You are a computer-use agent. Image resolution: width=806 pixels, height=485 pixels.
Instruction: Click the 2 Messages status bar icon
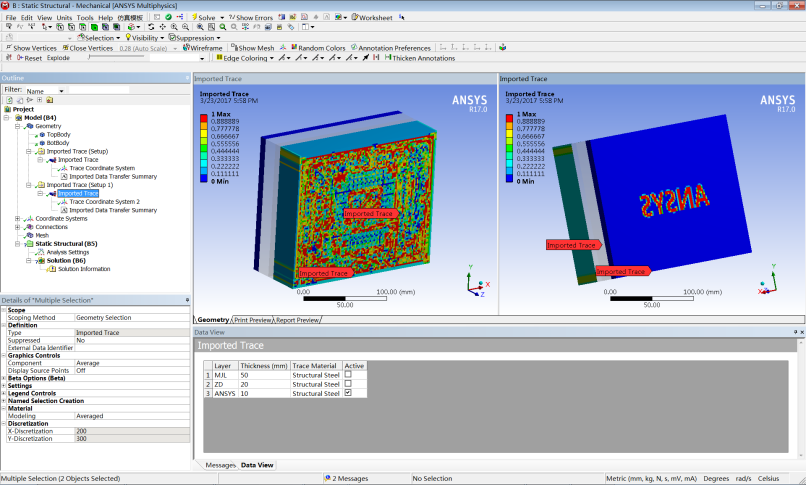327,478
